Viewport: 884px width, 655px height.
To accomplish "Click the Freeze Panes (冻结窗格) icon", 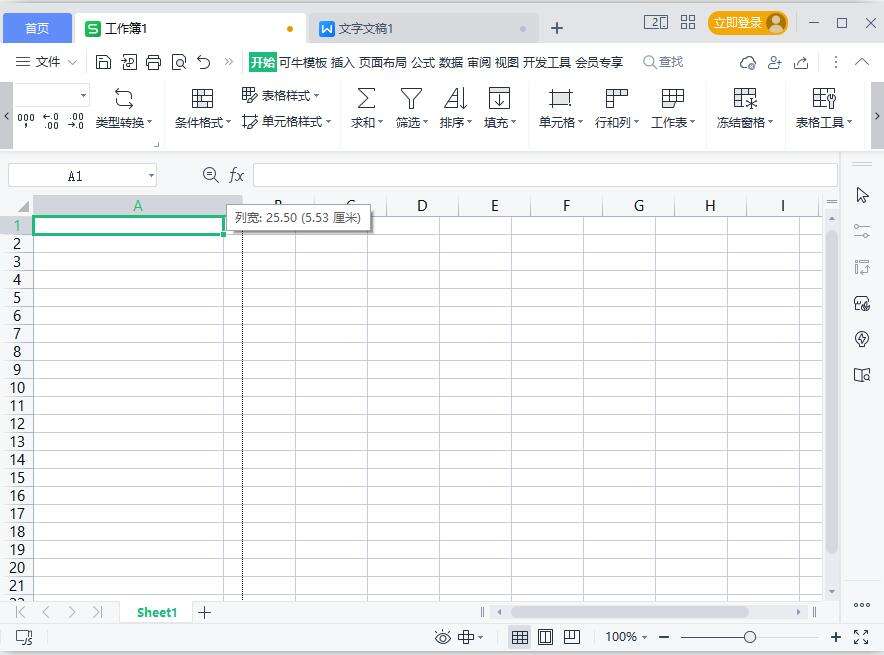I will (x=744, y=98).
